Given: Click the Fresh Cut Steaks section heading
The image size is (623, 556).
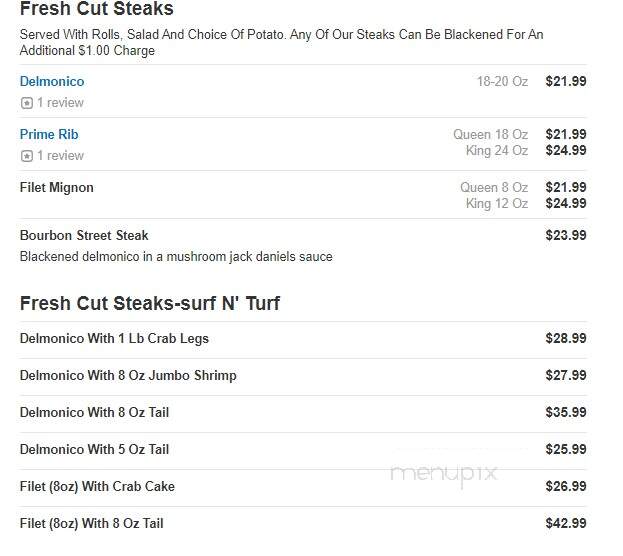Looking at the screenshot, I should [x=97, y=9].
